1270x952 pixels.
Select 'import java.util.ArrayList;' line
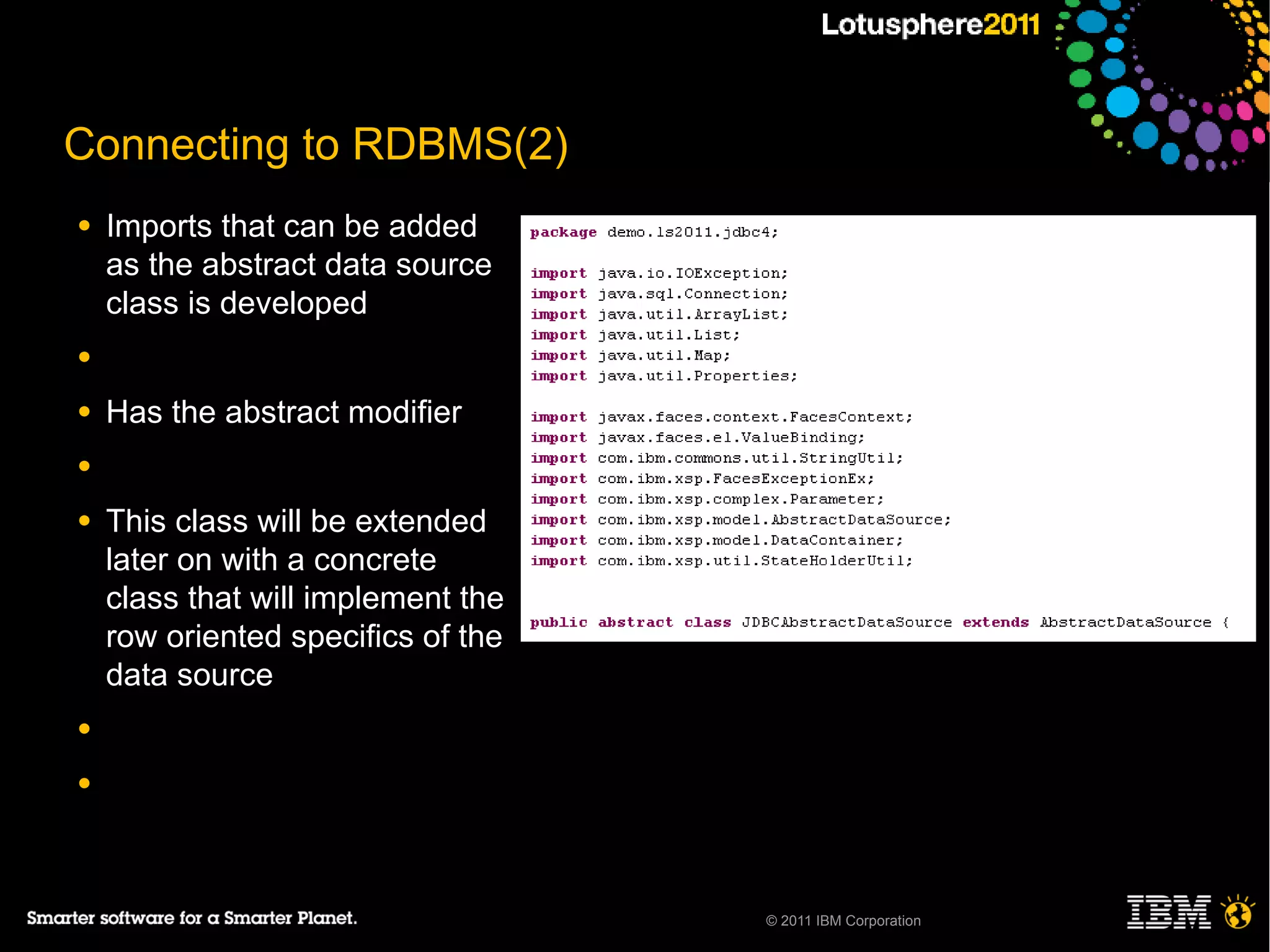pos(659,314)
